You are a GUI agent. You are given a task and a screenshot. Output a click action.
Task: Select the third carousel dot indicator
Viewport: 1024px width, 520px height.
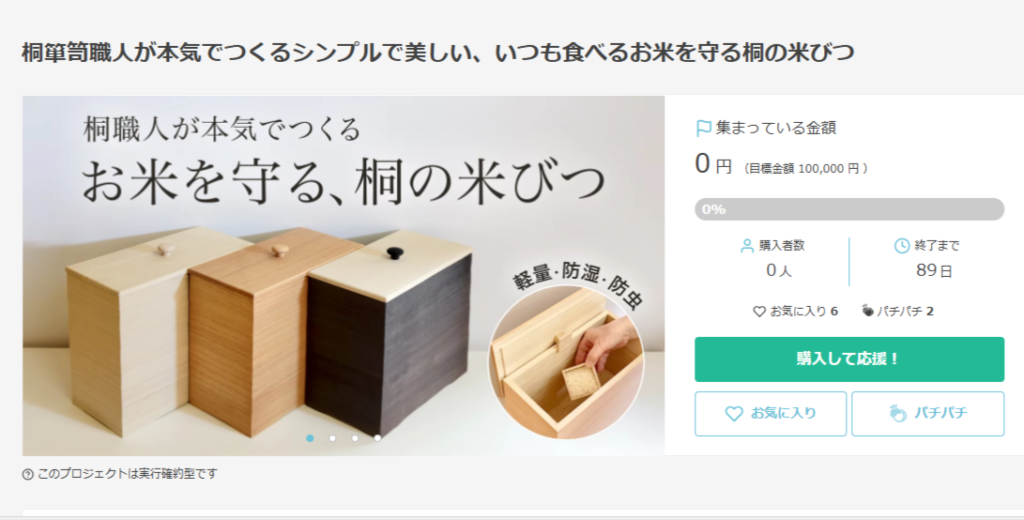tap(355, 438)
